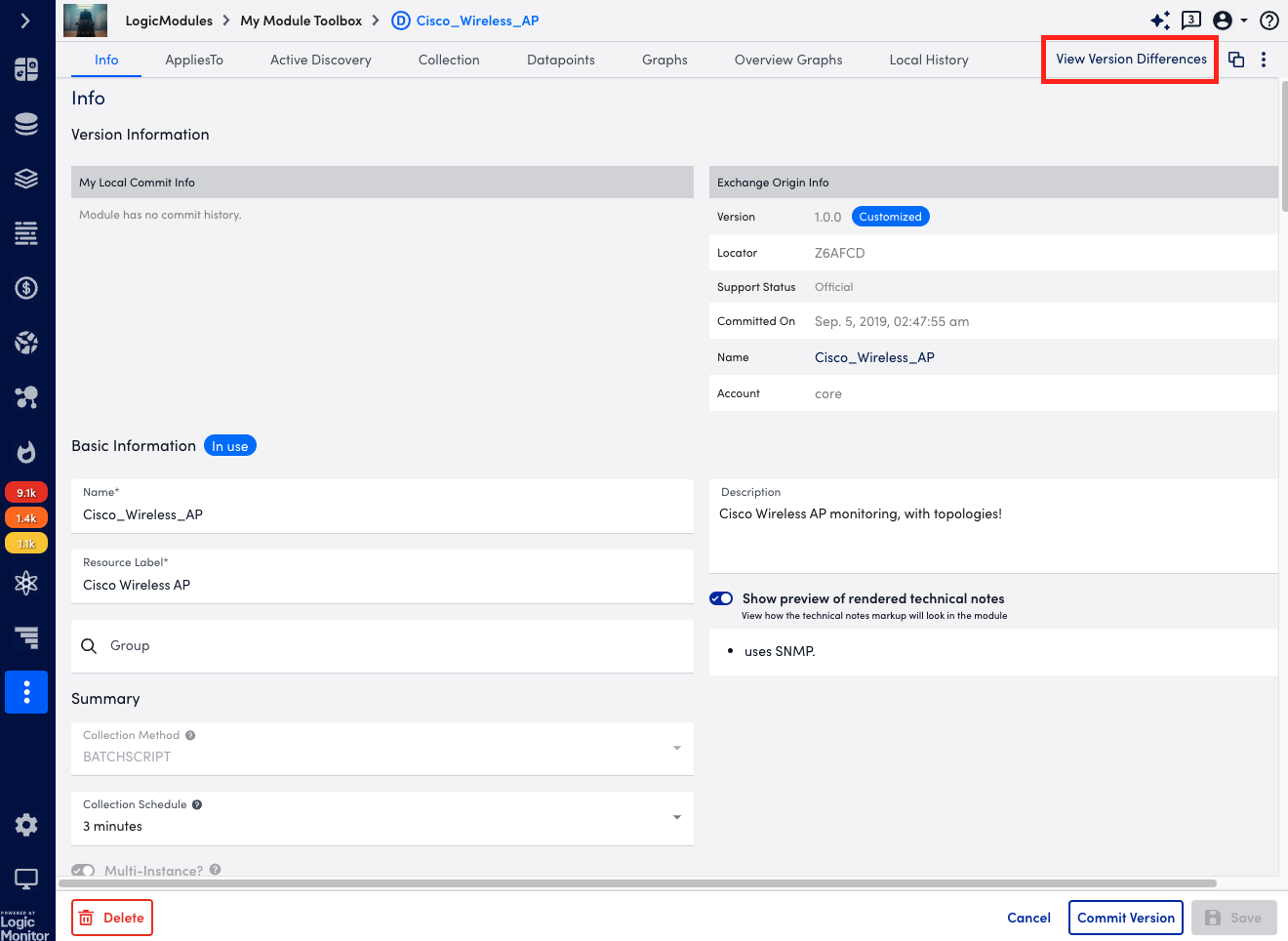Expand the left navigation sidebar chevron
1288x941 pixels.
[25, 20]
